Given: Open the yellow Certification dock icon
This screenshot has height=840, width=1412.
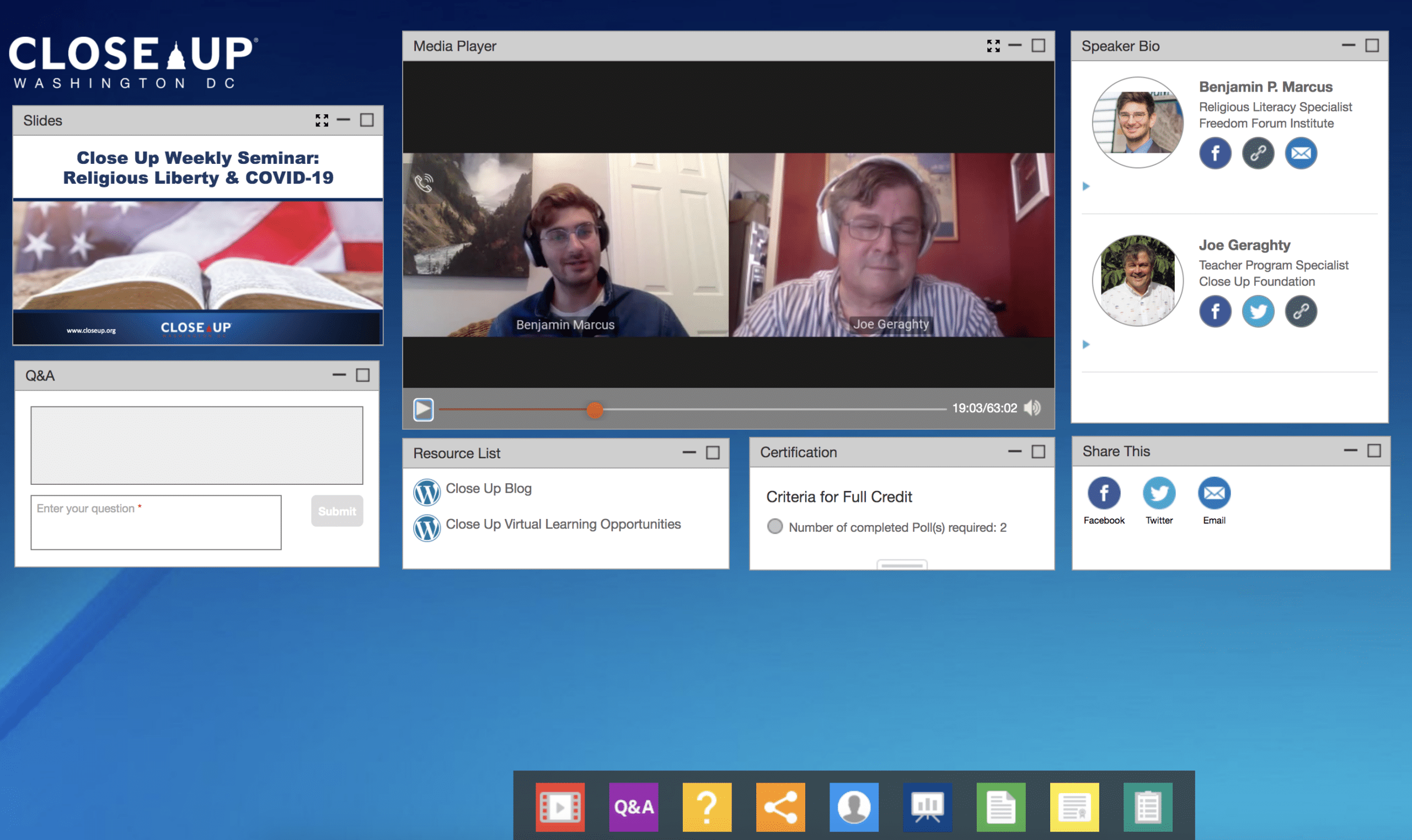Looking at the screenshot, I should click(1074, 806).
